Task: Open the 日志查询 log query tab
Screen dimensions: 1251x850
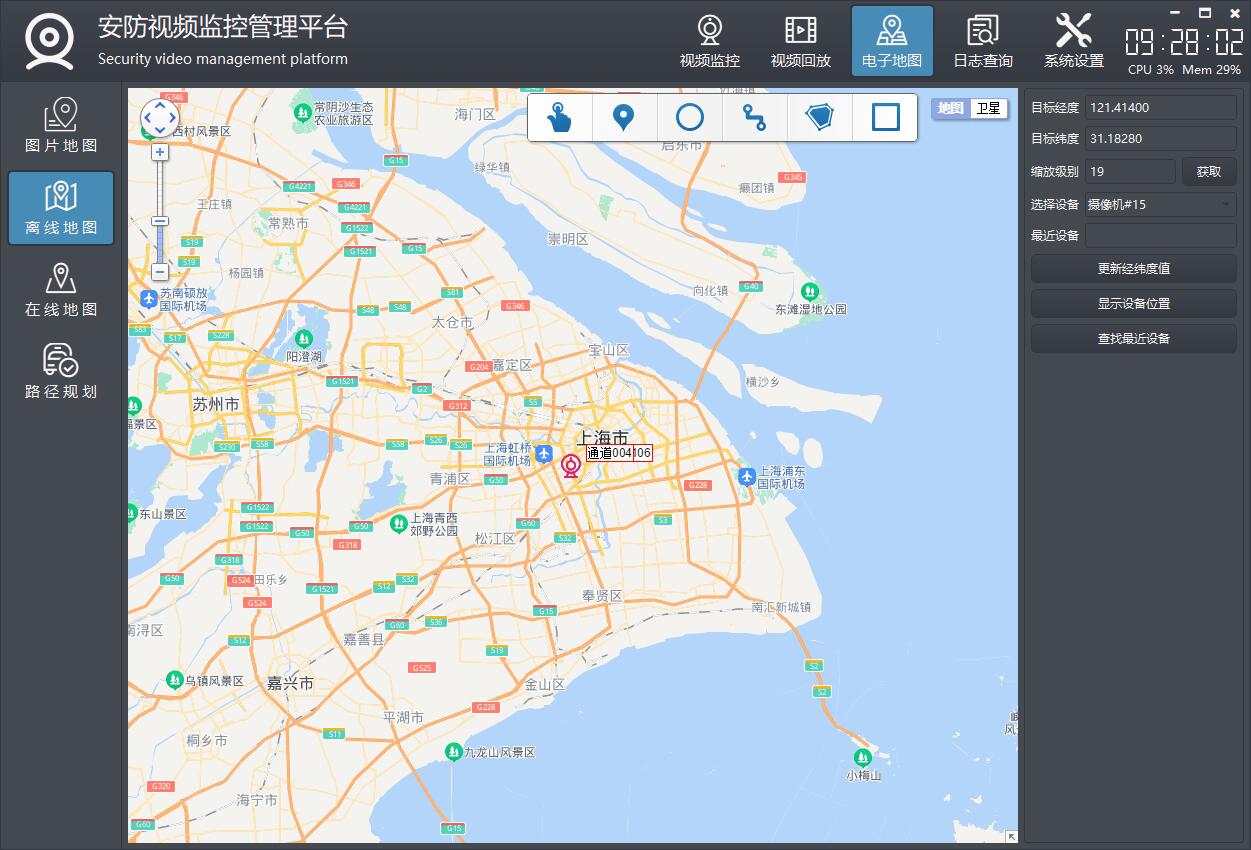Action: [982, 41]
